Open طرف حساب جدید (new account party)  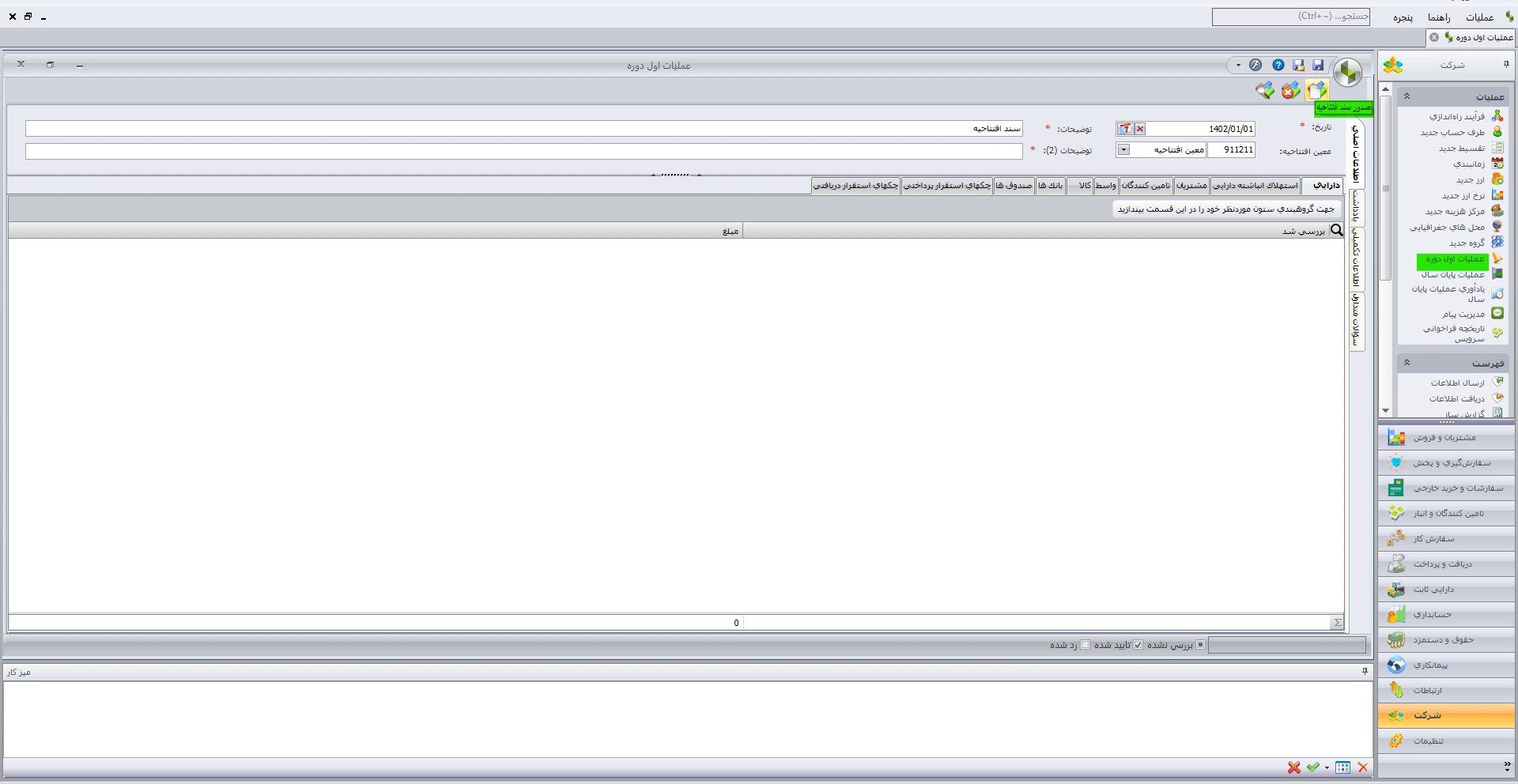[x=1452, y=132]
